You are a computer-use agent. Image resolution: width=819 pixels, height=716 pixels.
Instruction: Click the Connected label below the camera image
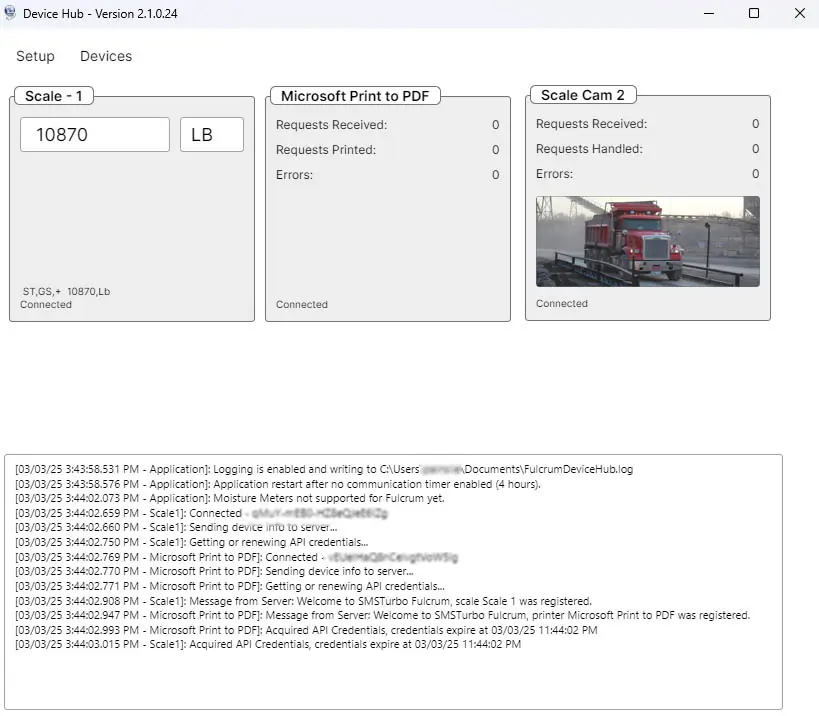coord(561,302)
